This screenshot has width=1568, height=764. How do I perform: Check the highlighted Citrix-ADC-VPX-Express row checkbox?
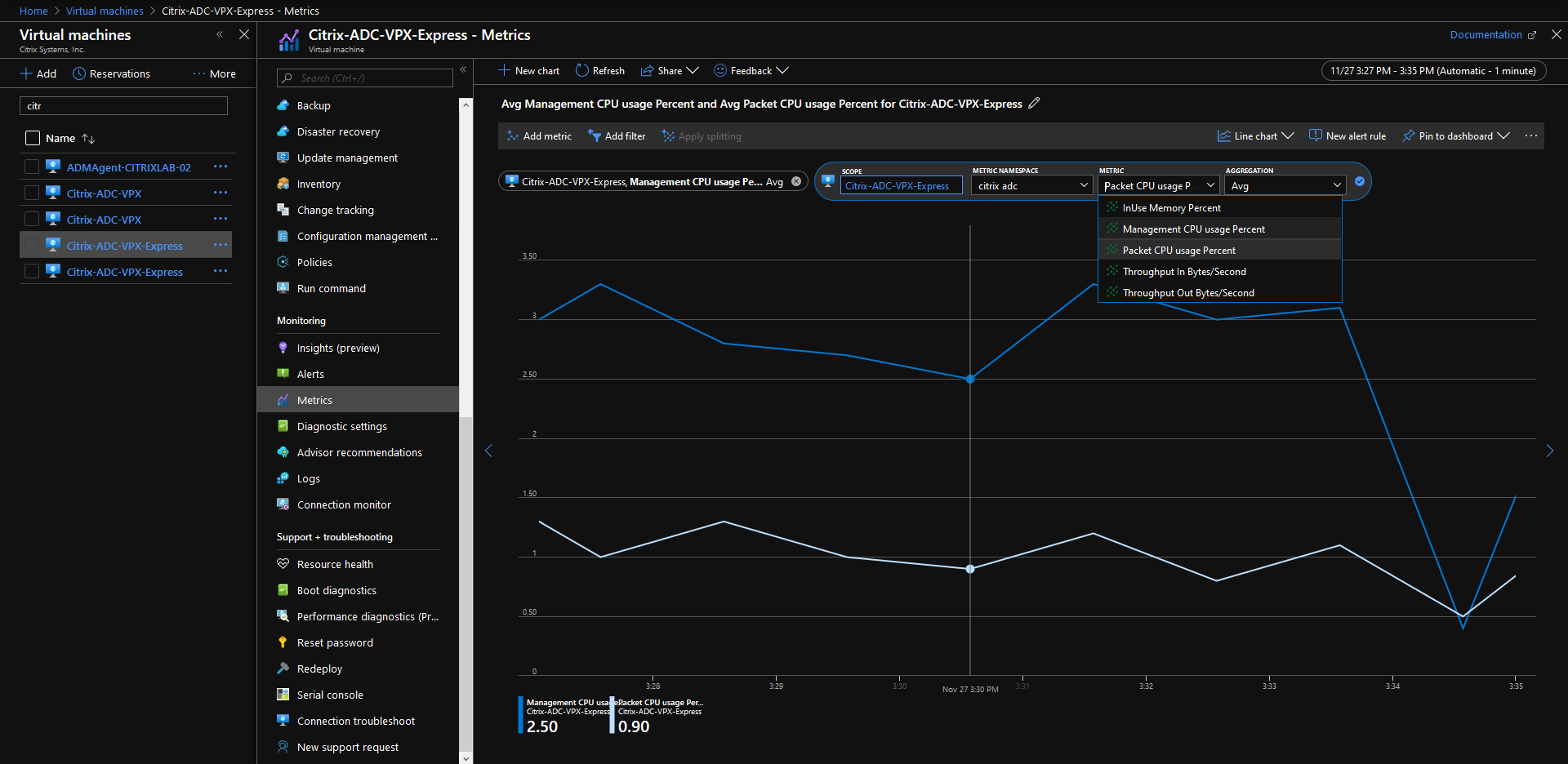point(32,245)
